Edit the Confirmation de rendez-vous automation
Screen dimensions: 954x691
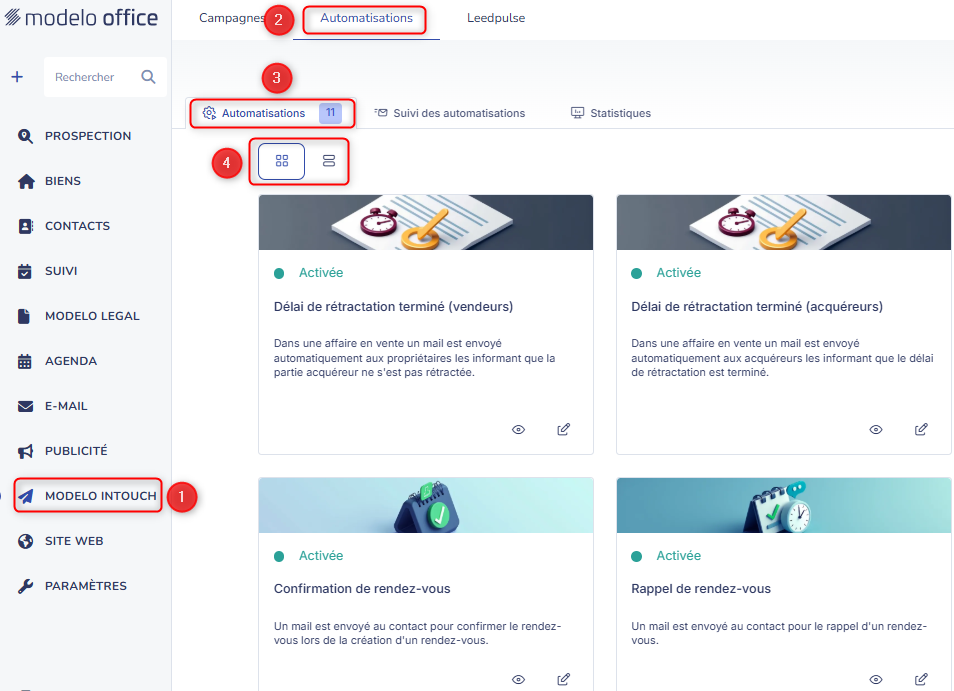[x=563, y=679]
